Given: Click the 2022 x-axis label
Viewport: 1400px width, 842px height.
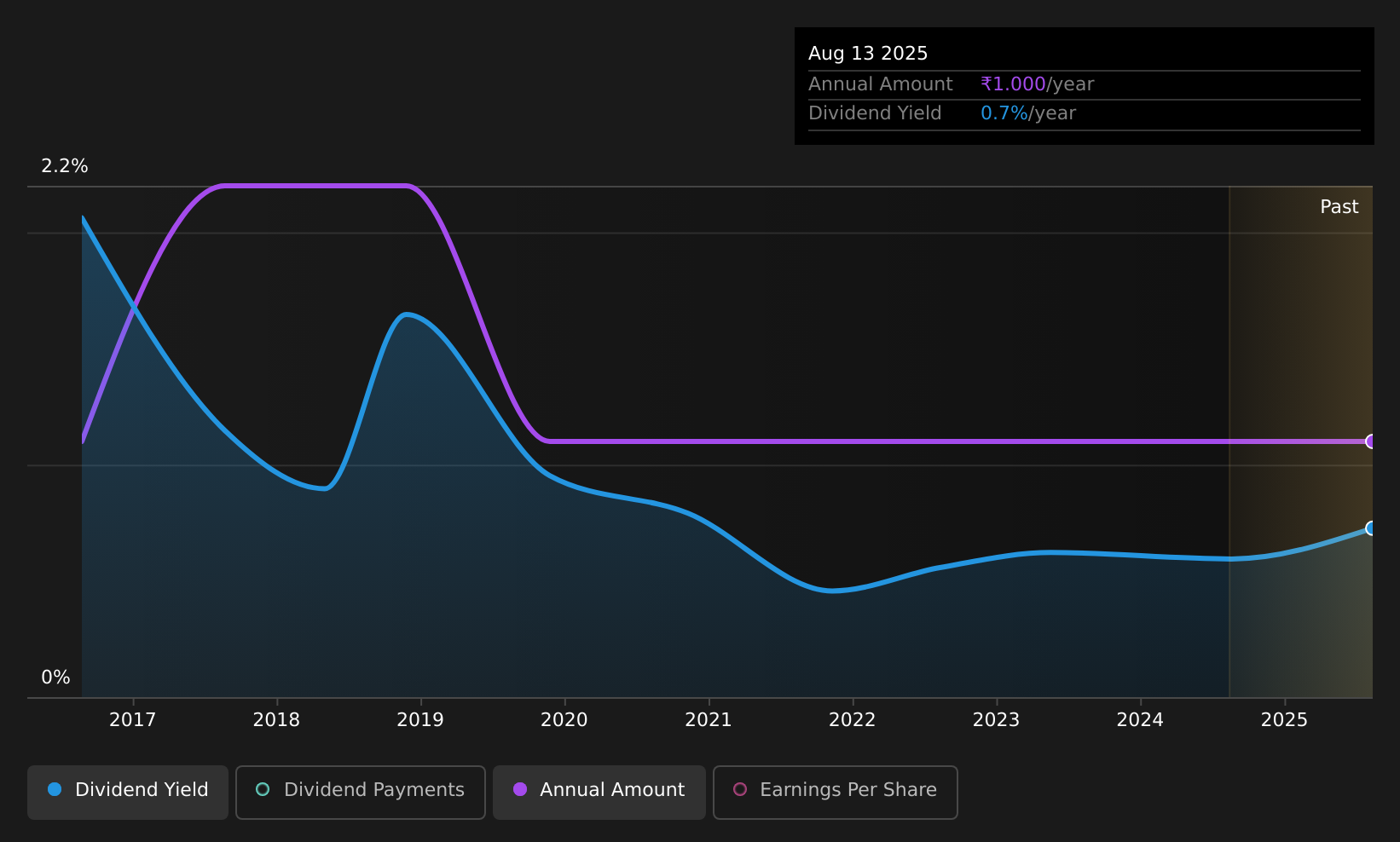Looking at the screenshot, I should [853, 720].
